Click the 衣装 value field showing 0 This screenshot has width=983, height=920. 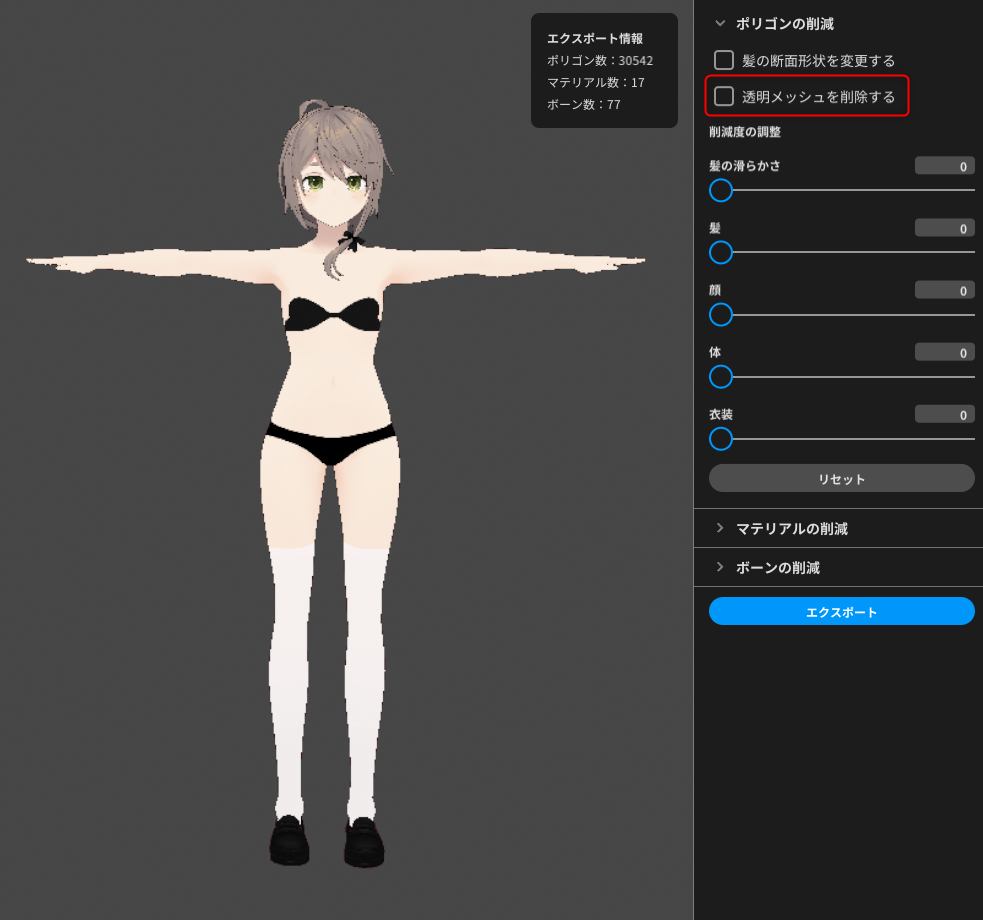[x=944, y=413]
